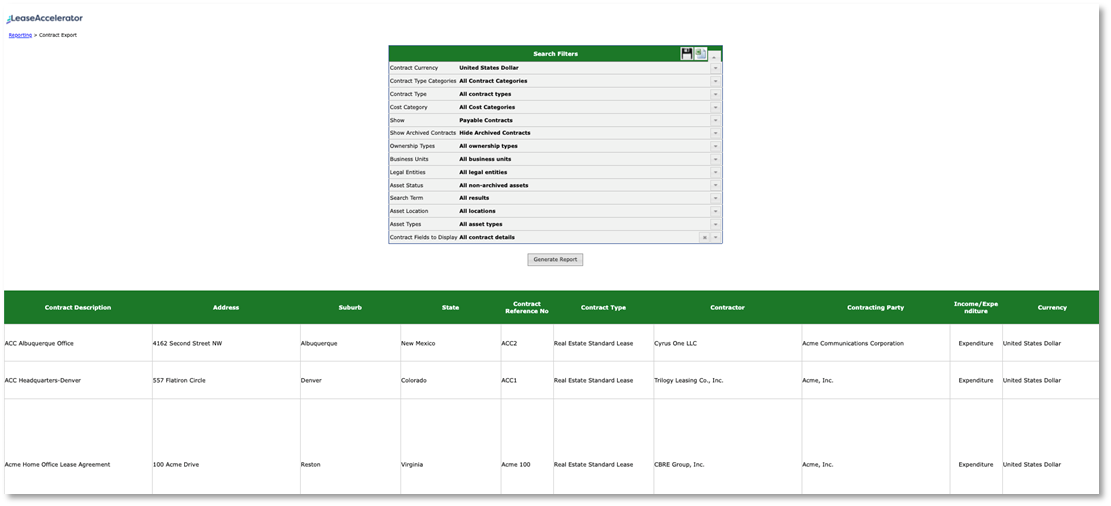Click the ACC2 reference number
The width and height of the screenshot is (1111, 506).
point(509,343)
